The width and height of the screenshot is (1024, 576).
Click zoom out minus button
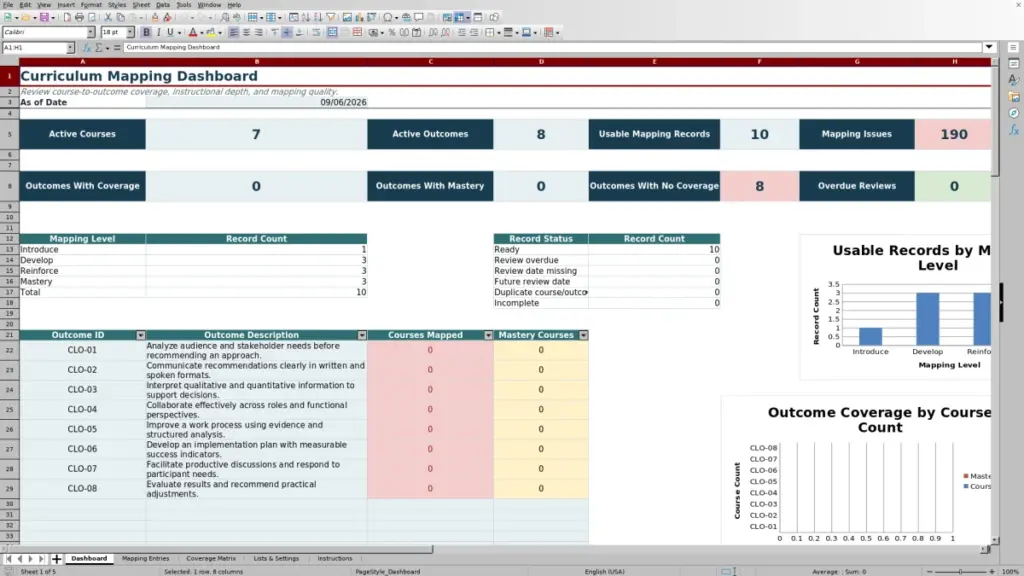pos(930,571)
